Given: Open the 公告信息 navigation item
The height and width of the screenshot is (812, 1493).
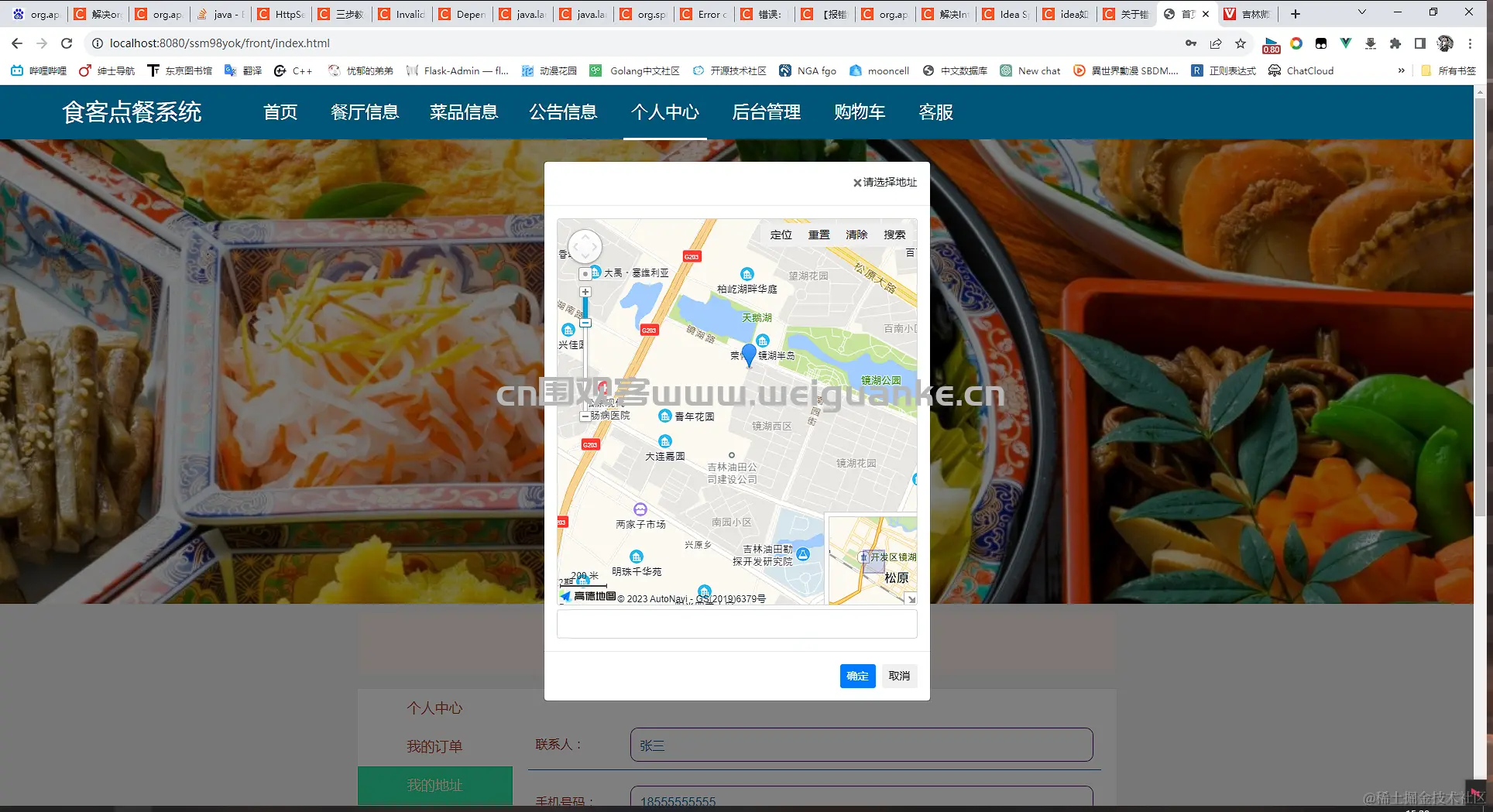Looking at the screenshot, I should [563, 112].
